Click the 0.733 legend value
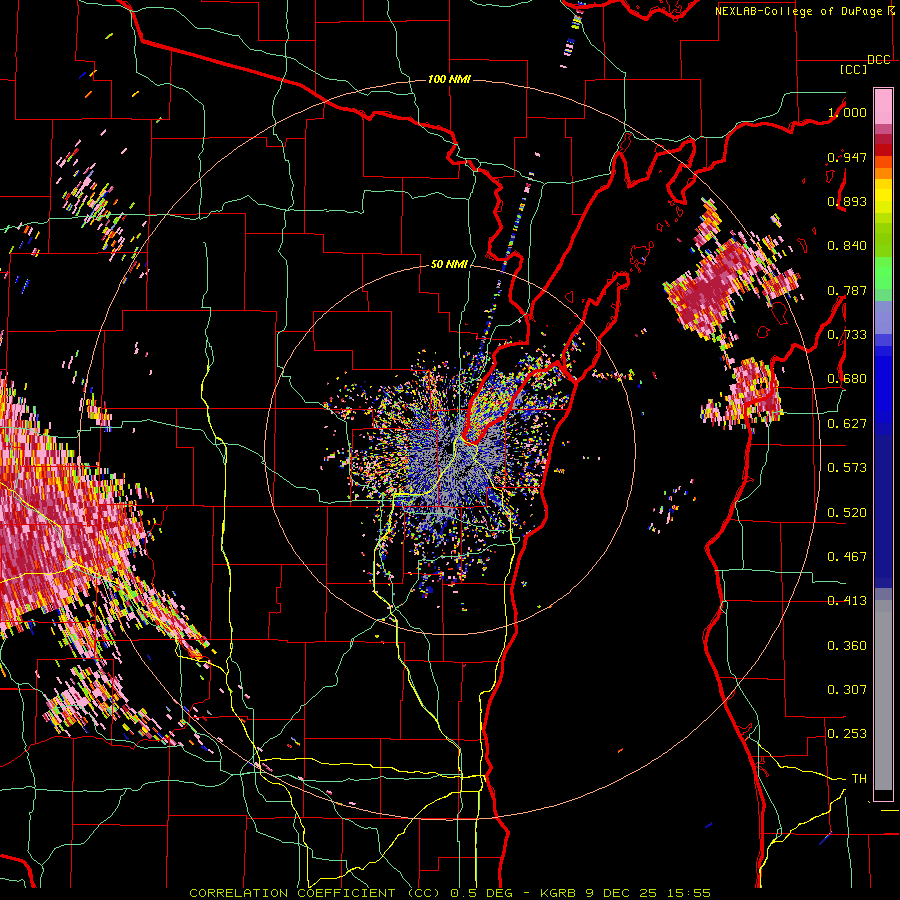The height and width of the screenshot is (900, 900). point(847,335)
